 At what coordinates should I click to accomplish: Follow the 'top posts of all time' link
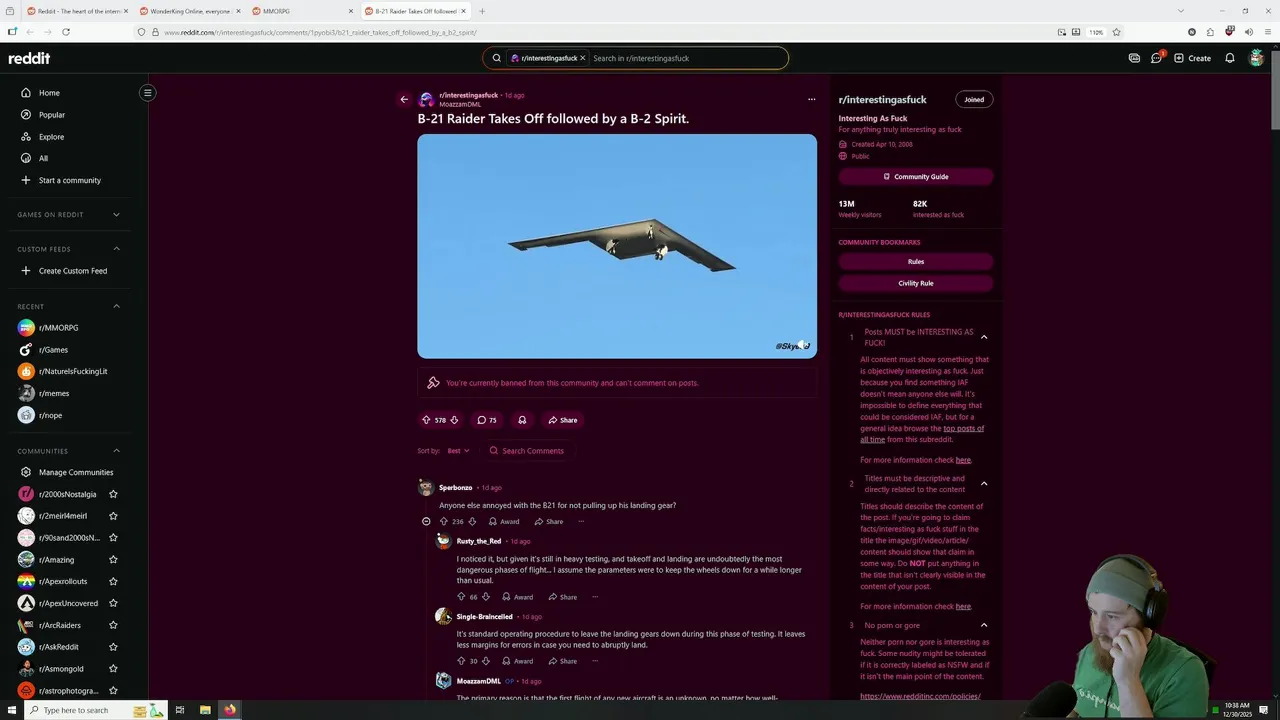click(x=922, y=434)
